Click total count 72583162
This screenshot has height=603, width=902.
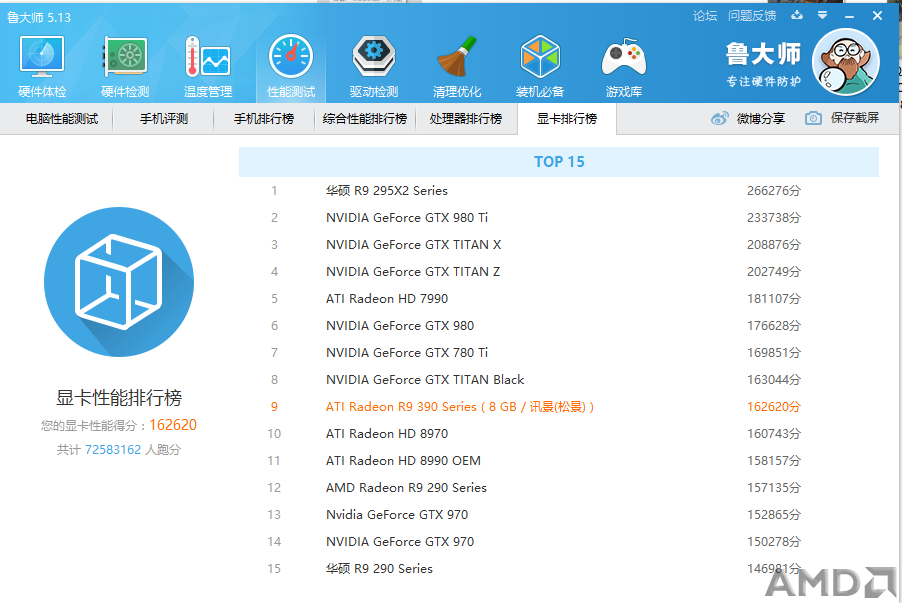coord(113,450)
